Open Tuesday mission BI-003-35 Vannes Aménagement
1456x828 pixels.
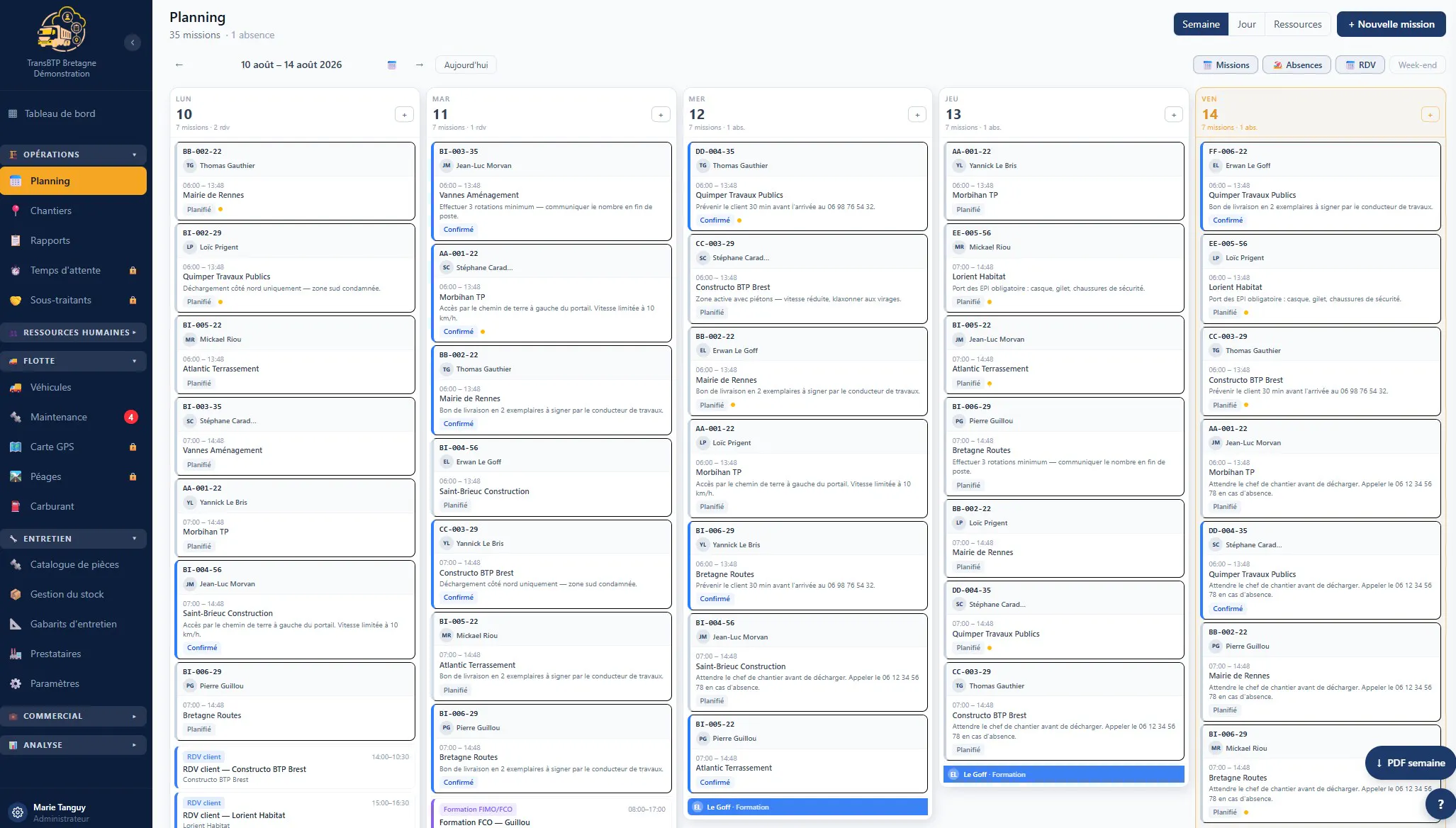551,191
